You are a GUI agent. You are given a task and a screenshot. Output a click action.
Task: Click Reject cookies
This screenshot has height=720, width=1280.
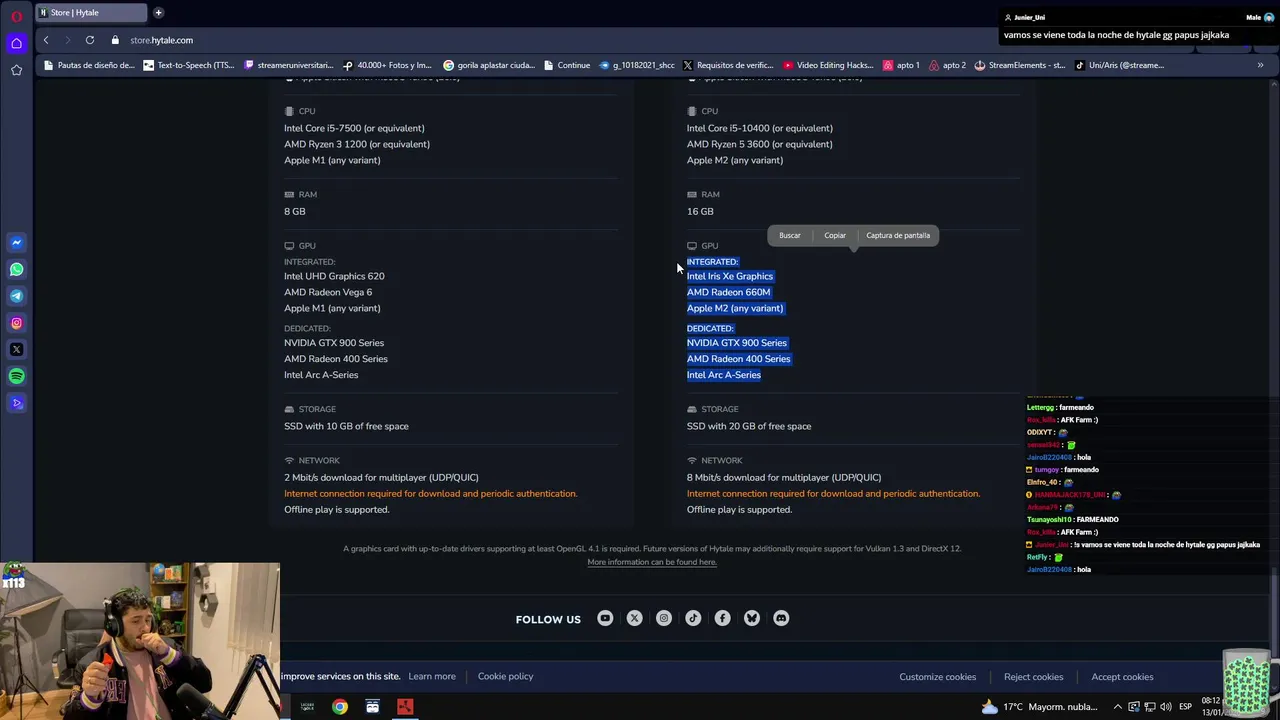tap(1034, 677)
